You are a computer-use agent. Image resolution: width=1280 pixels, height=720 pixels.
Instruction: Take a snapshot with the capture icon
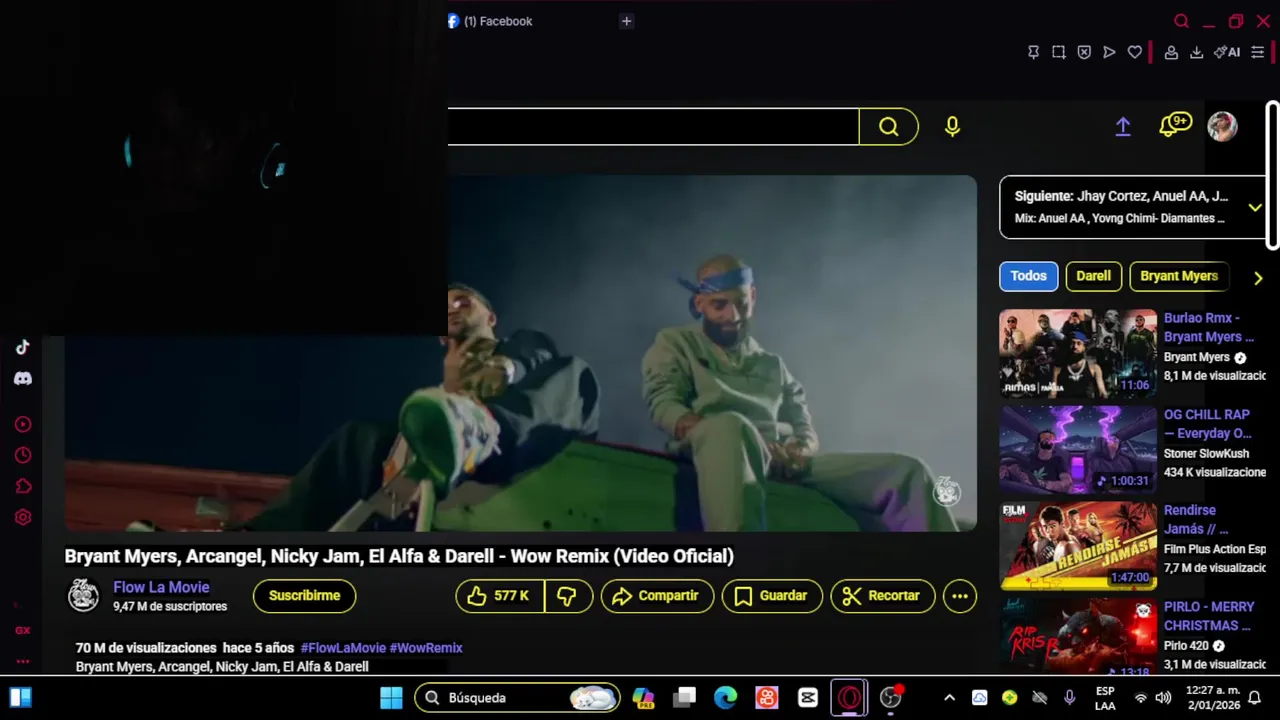point(1059,52)
